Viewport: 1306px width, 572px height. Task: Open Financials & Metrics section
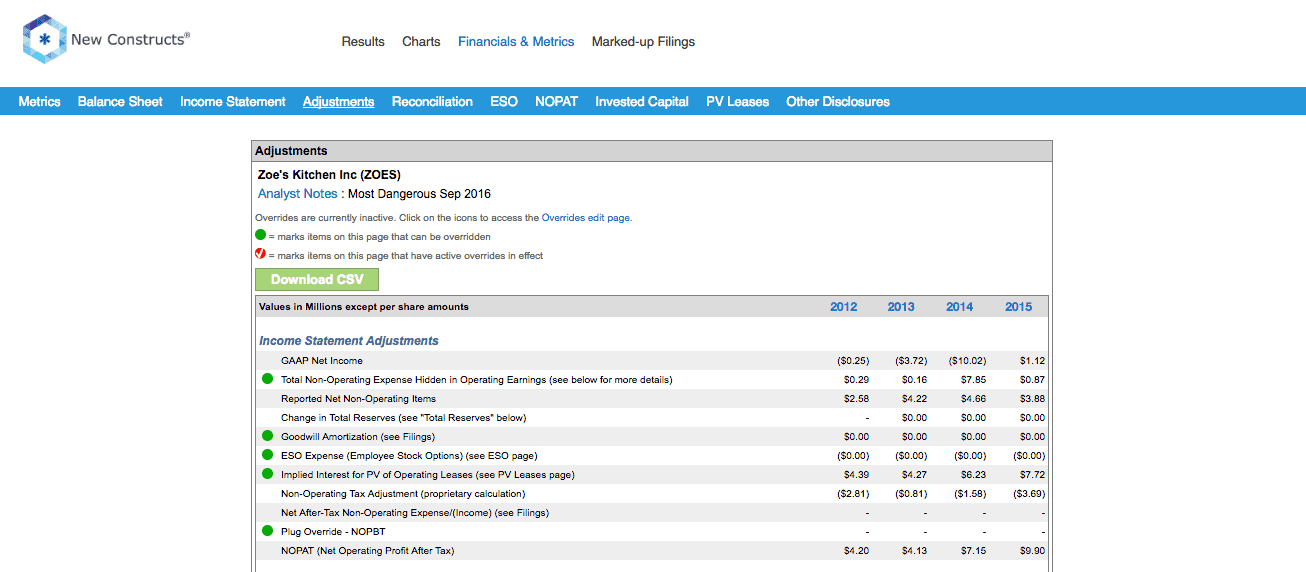point(516,42)
